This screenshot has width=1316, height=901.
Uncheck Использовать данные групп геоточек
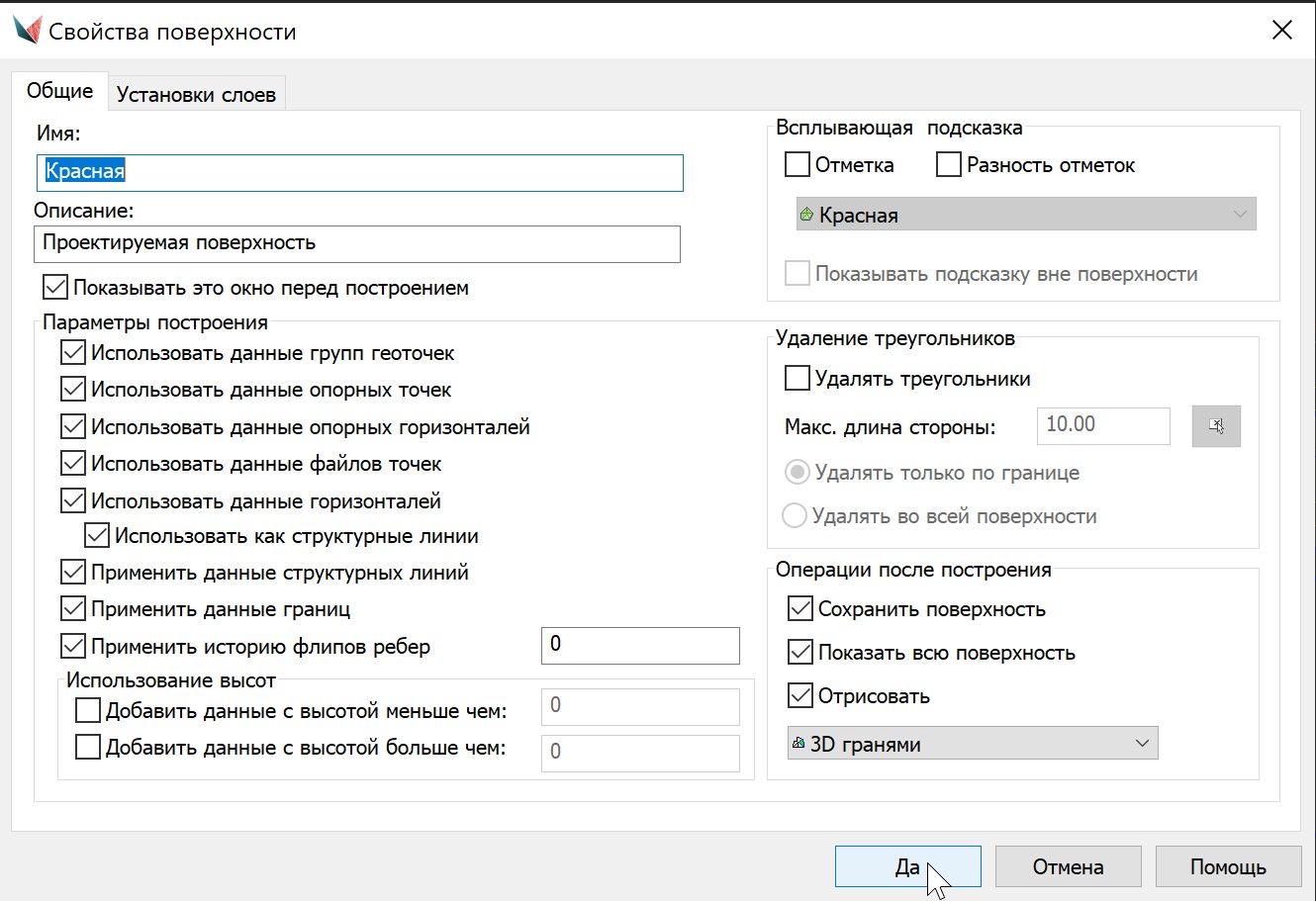tap(73, 353)
